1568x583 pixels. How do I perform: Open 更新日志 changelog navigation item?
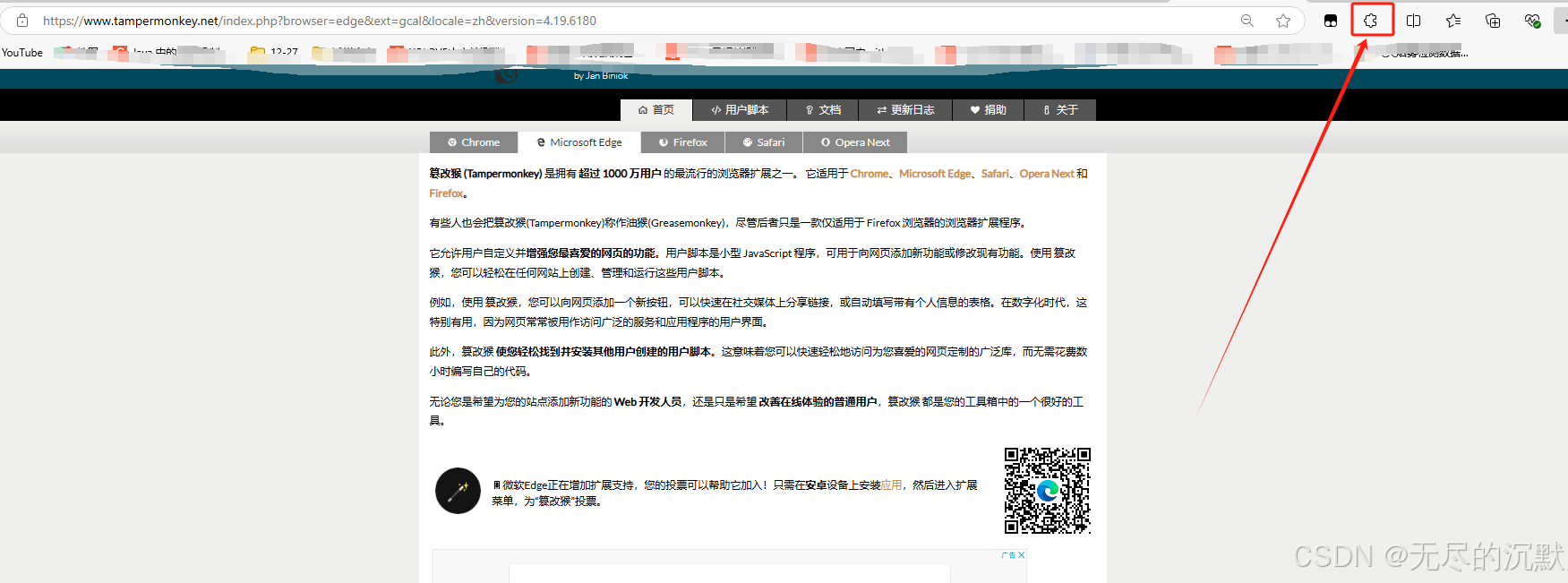click(905, 110)
